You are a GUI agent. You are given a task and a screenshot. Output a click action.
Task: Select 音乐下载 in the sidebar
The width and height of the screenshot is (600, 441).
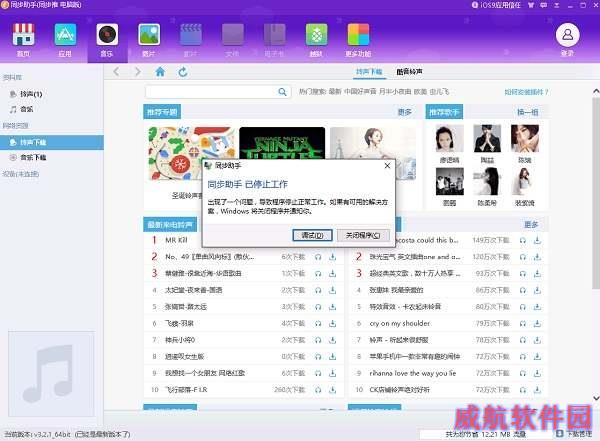33,157
